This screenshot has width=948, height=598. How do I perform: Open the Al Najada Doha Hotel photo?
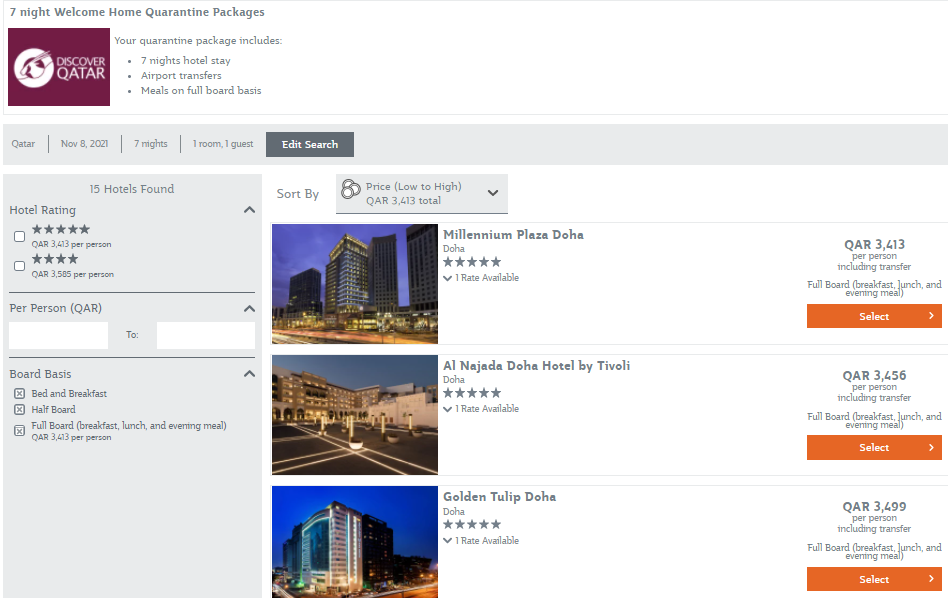click(x=355, y=415)
